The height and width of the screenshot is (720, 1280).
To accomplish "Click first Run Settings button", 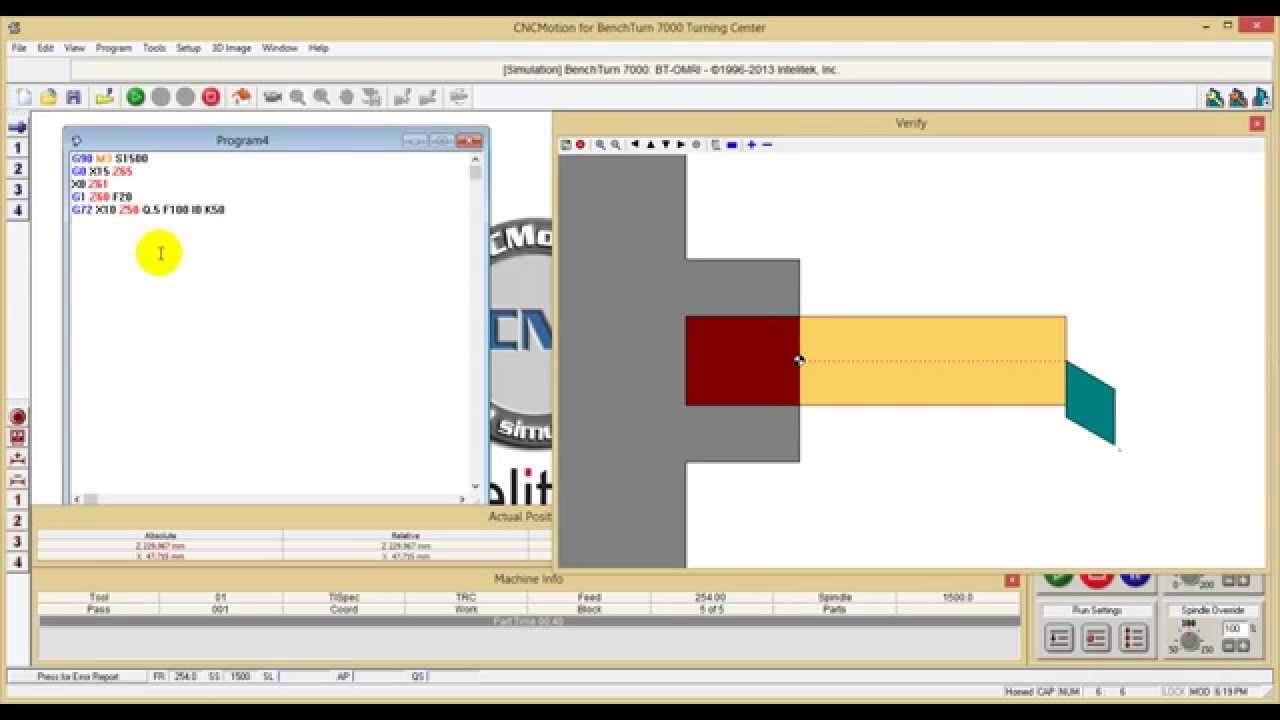I will pyautogui.click(x=1059, y=638).
